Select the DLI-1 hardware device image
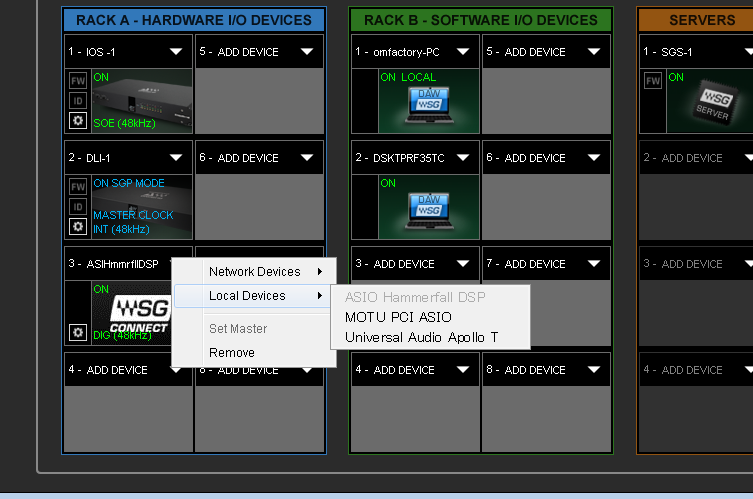Screen dimensions: 753x499 pyautogui.click(x=142, y=207)
